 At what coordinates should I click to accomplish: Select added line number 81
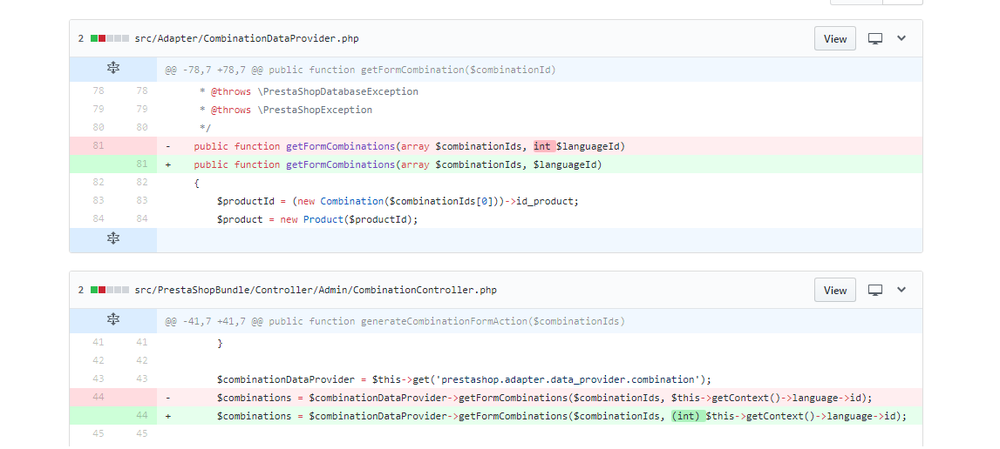(x=142, y=165)
